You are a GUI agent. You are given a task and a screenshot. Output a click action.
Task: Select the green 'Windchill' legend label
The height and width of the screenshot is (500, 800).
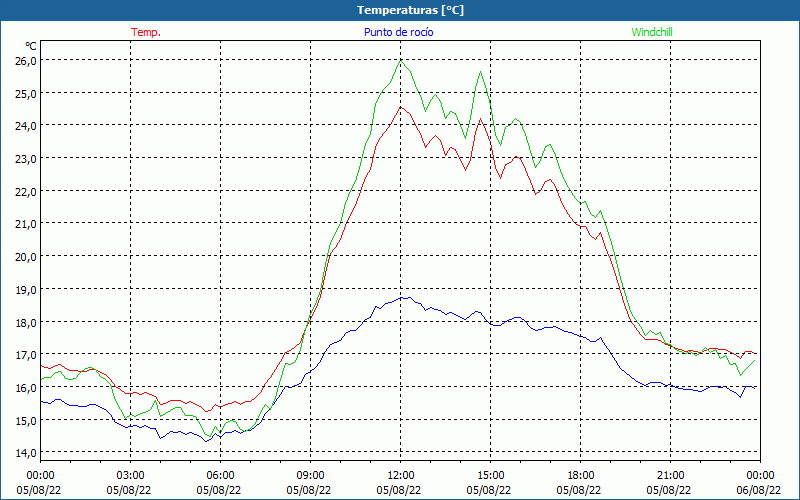pyautogui.click(x=652, y=32)
